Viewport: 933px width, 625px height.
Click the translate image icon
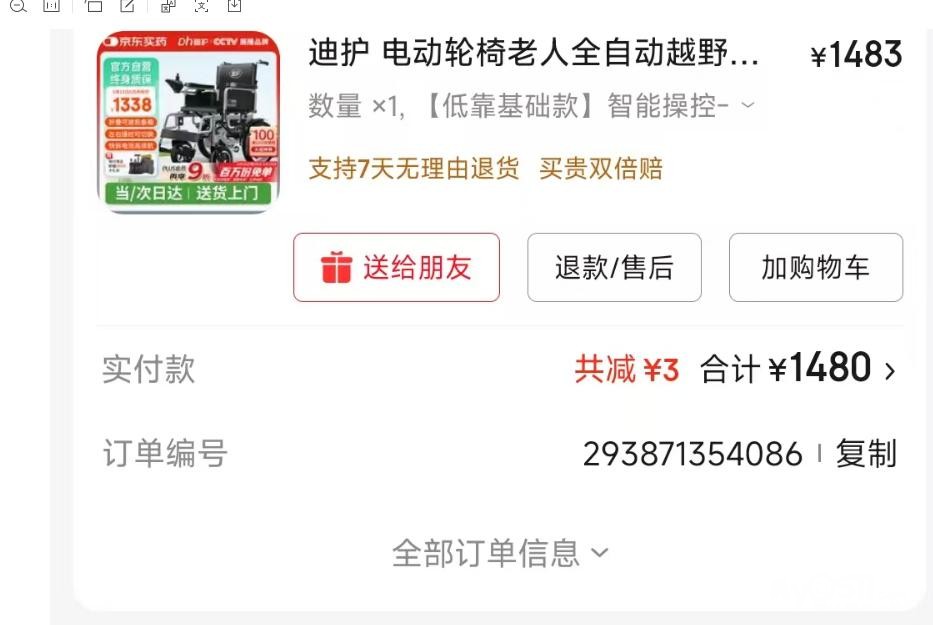[168, 6]
